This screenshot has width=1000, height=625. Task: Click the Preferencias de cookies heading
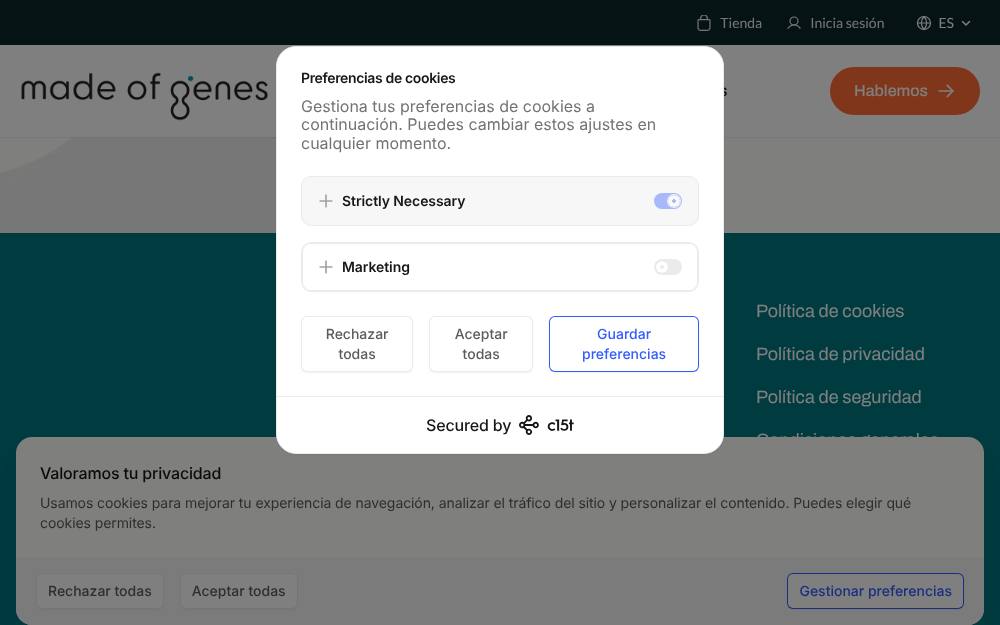[x=378, y=78]
